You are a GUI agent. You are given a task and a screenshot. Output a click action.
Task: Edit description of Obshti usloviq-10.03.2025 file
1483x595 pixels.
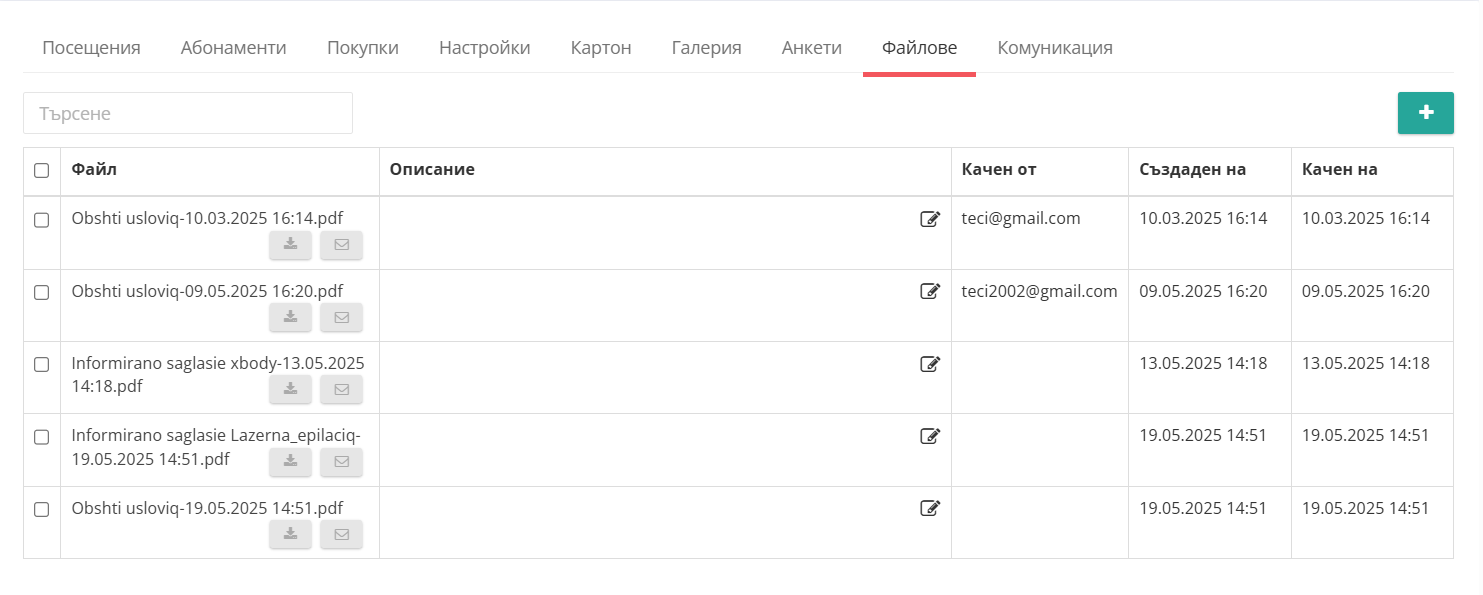click(x=930, y=219)
